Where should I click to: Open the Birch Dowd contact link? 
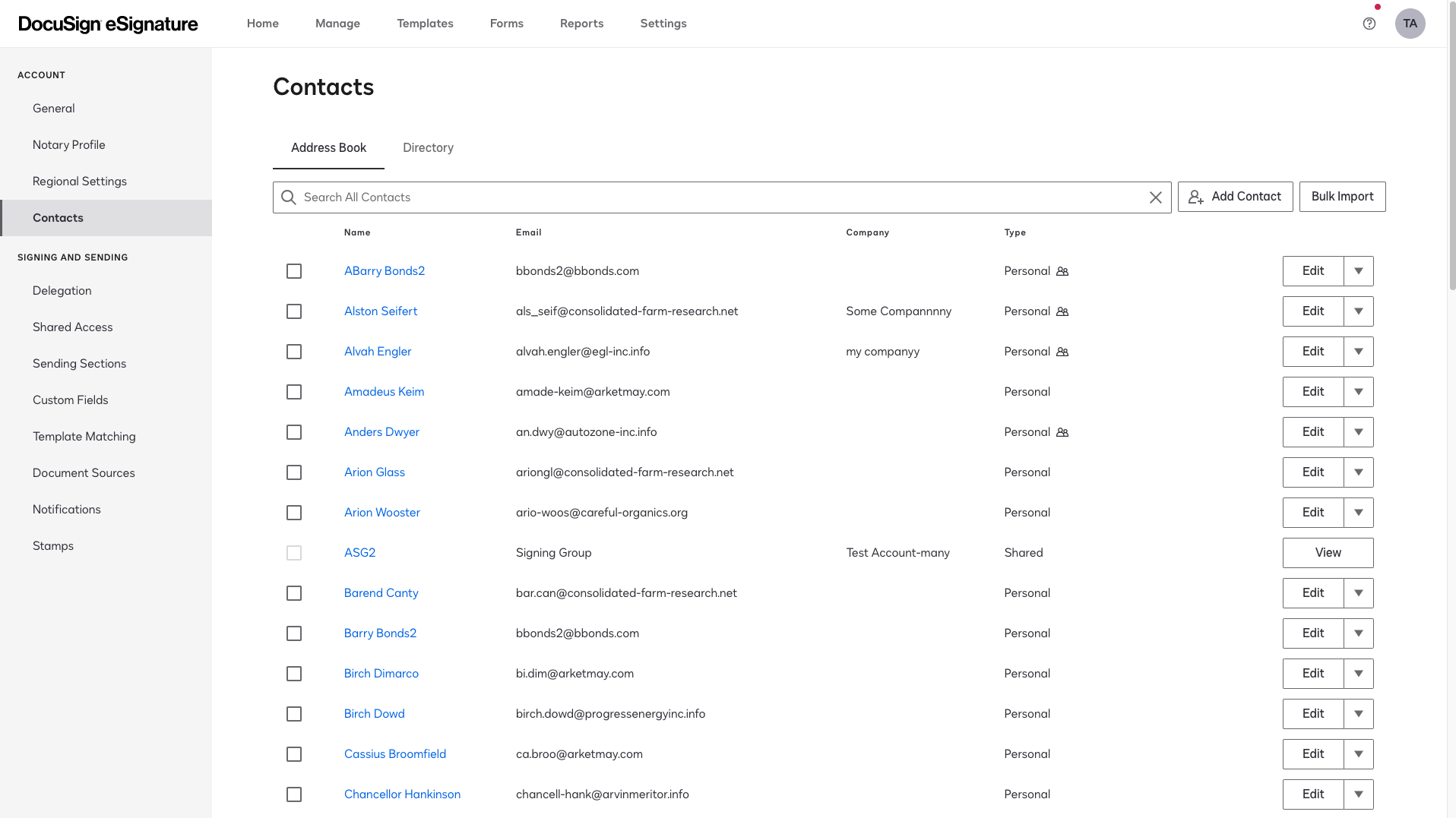point(374,714)
